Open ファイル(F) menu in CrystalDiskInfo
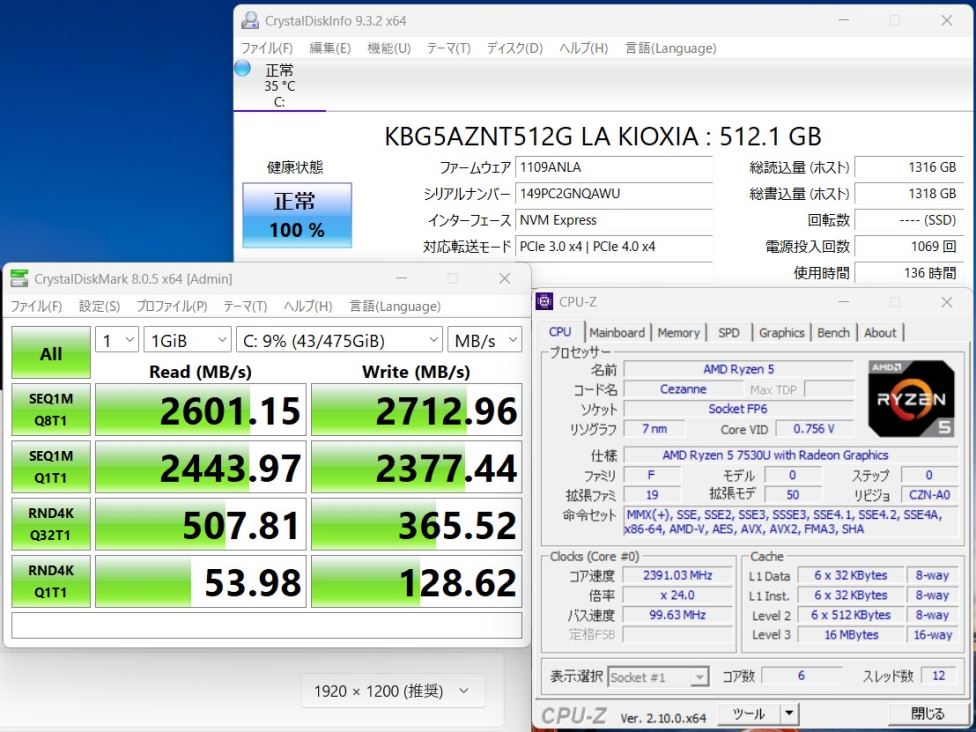Image resolution: width=976 pixels, height=732 pixels. (267, 48)
